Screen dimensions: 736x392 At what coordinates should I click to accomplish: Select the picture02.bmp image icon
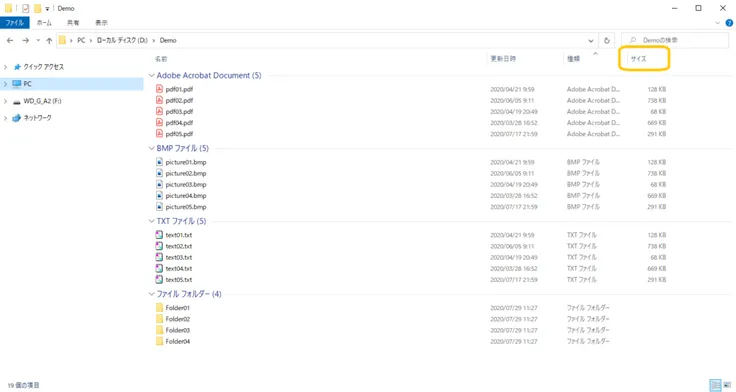tap(159, 173)
